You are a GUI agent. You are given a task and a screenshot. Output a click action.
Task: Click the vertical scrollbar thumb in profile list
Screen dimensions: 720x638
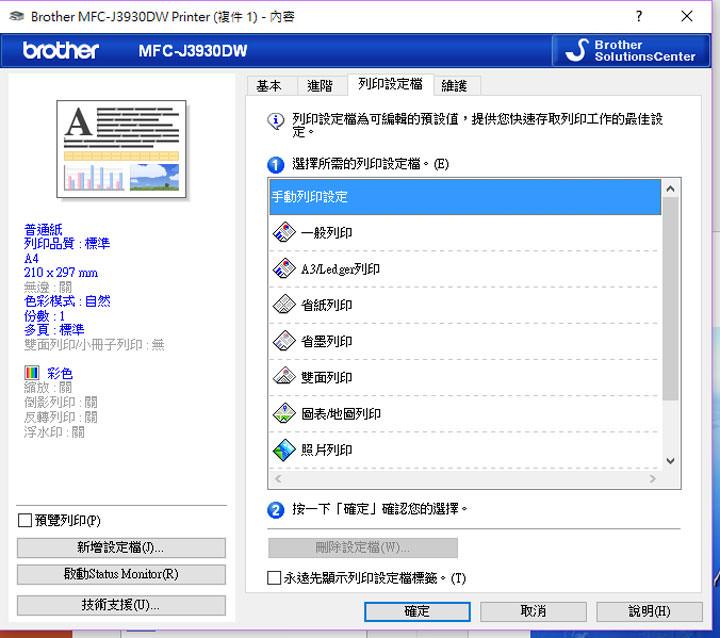[x=670, y=299]
